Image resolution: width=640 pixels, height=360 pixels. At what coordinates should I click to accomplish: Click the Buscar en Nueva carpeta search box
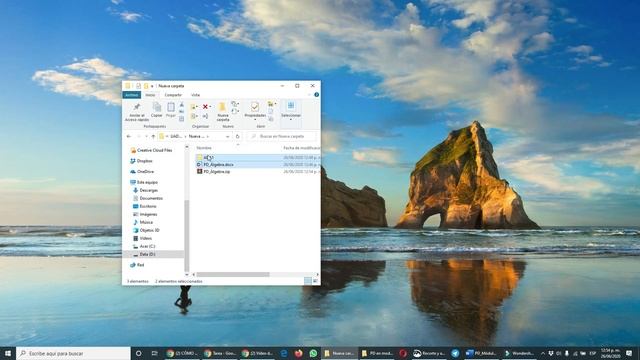282,136
